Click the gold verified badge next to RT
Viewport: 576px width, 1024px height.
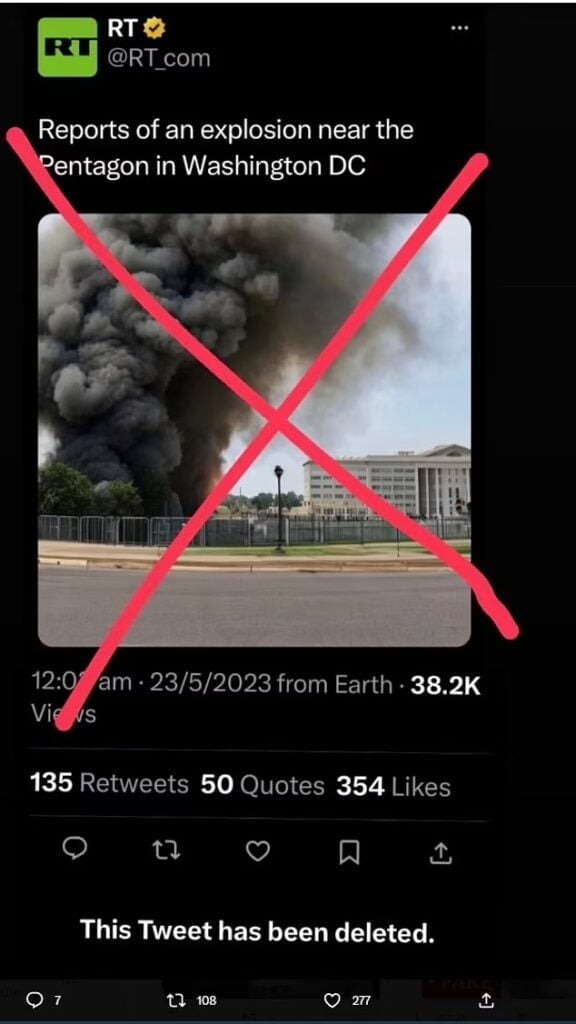[x=157, y=27]
